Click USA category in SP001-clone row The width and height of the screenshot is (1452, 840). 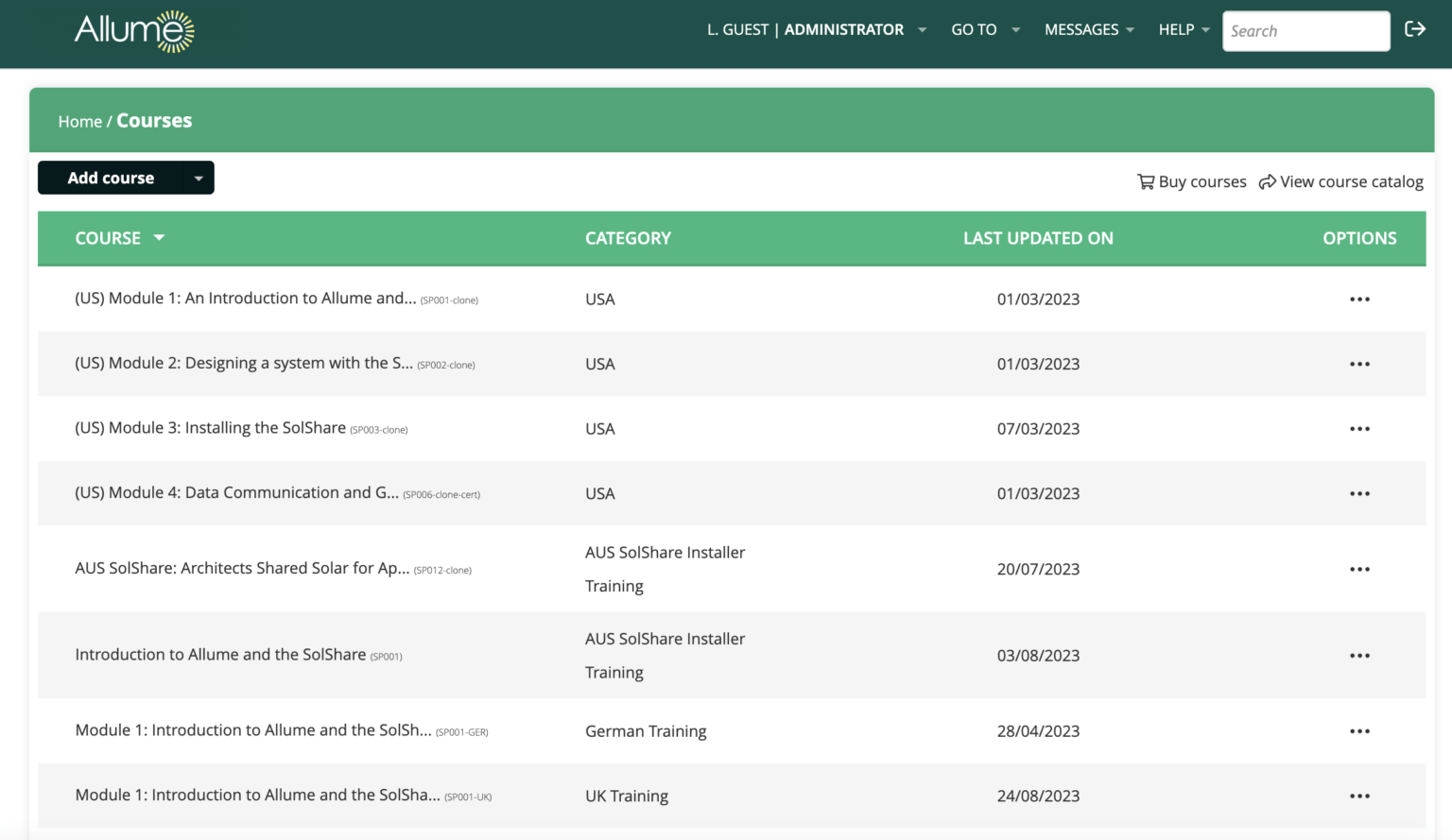[600, 300]
